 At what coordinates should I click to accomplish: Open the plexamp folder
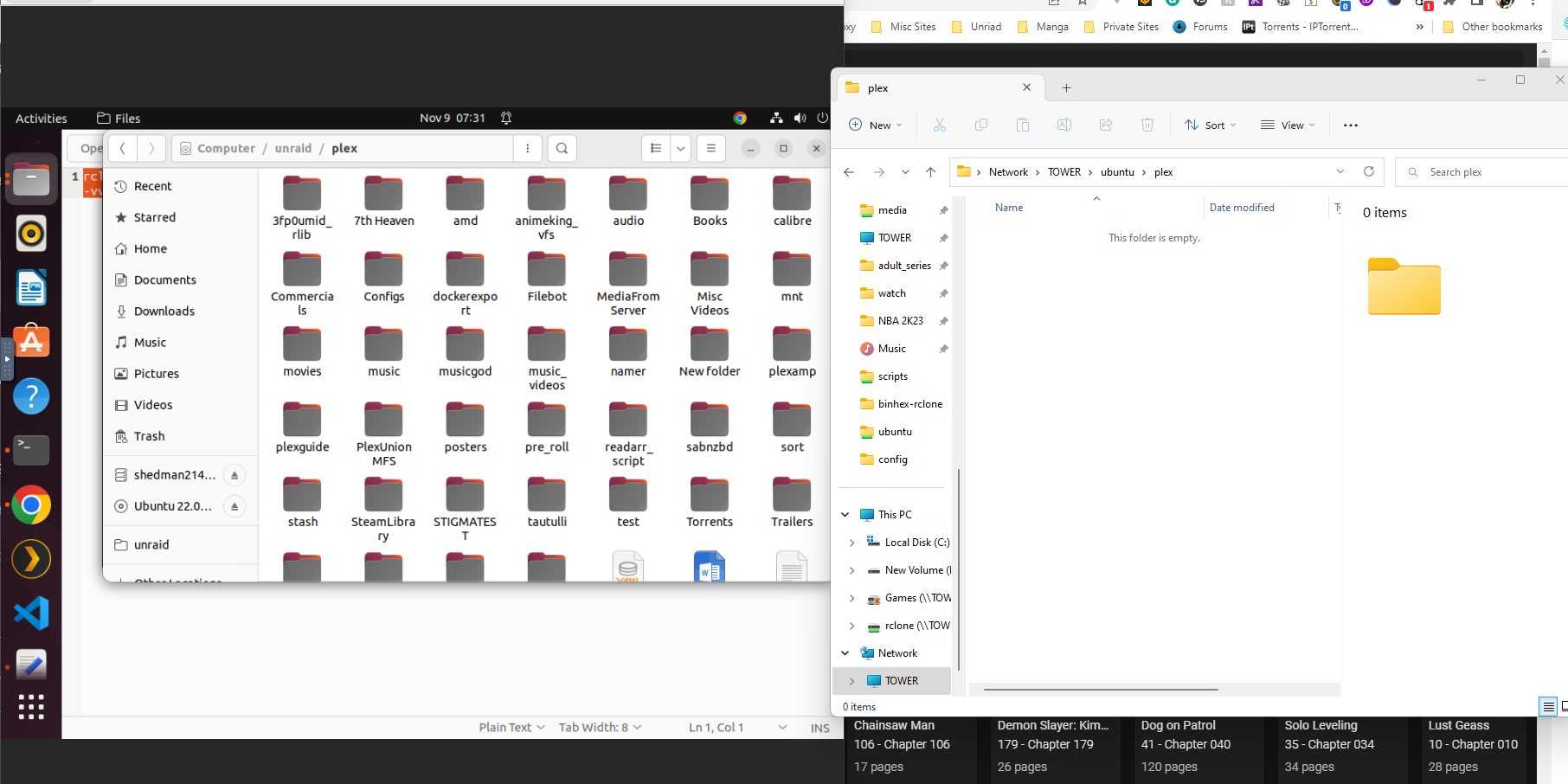(x=792, y=352)
